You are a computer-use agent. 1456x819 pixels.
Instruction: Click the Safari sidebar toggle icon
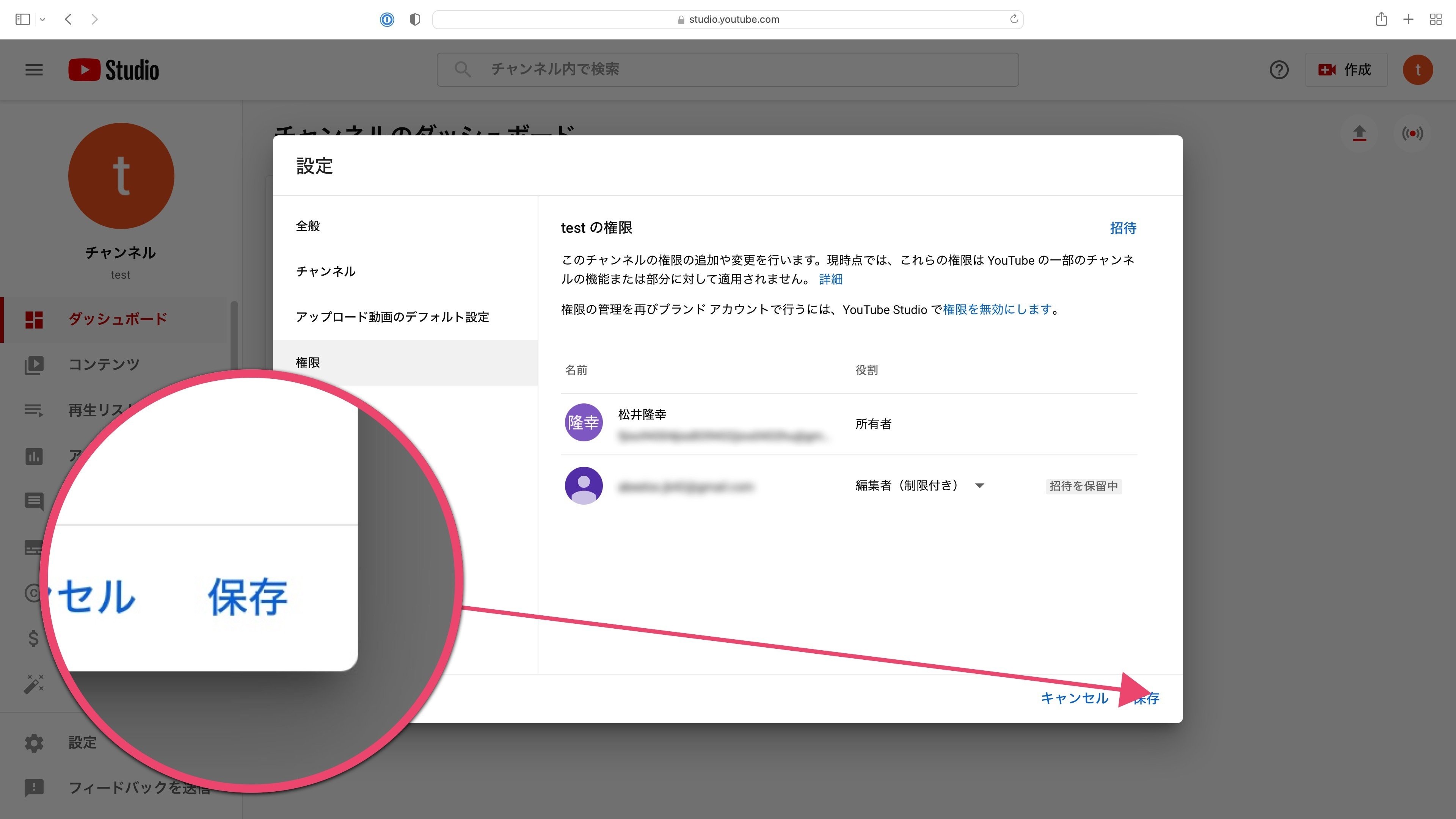(23, 19)
